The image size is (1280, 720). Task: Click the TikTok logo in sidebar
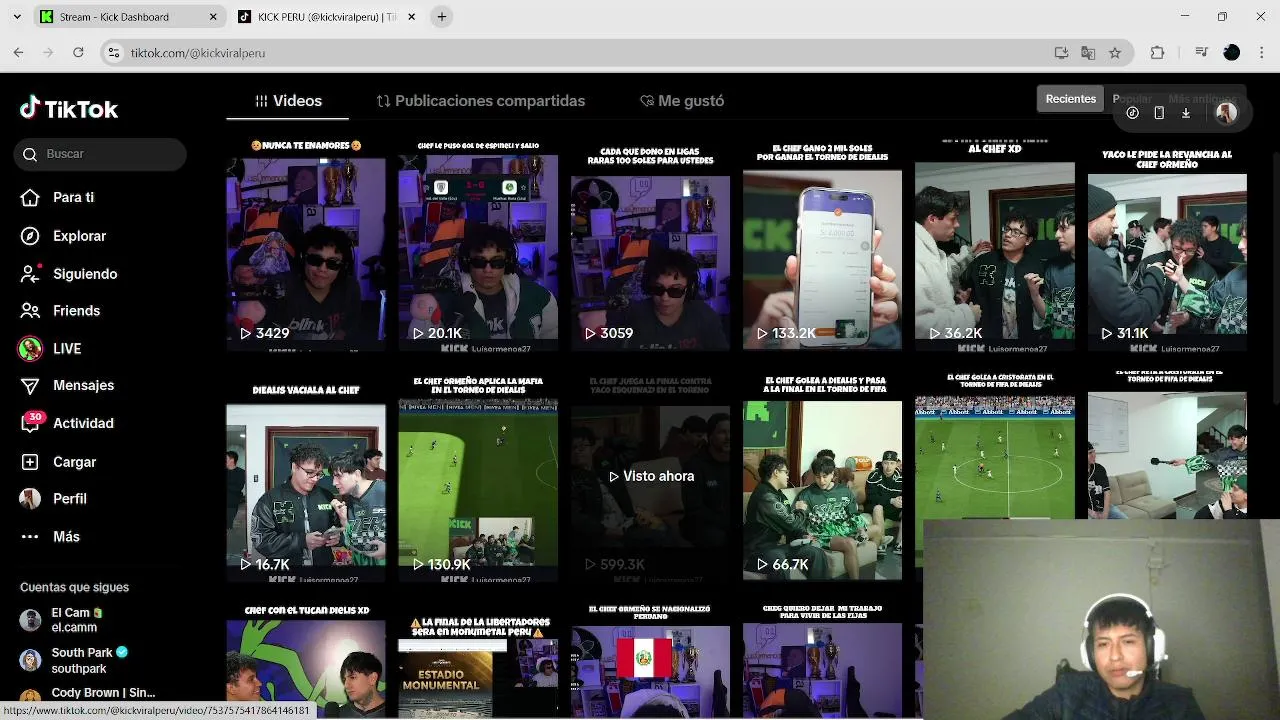click(69, 109)
